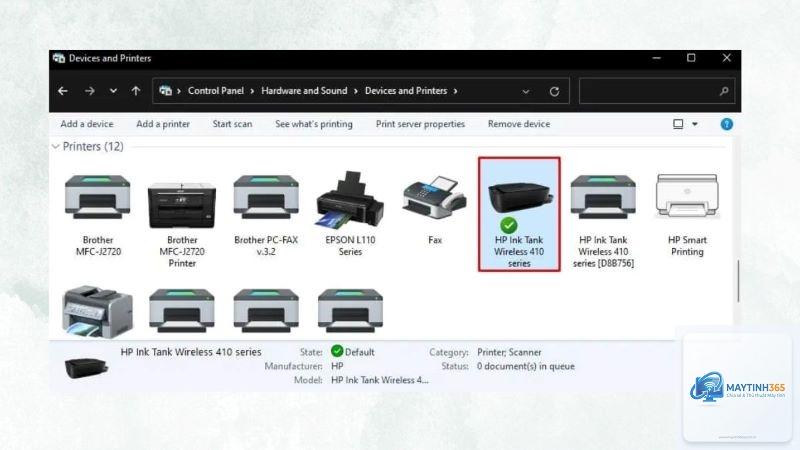800x450 pixels.
Task: Expand chevron after Devices and Printers breadcrumb
Action: click(455, 91)
